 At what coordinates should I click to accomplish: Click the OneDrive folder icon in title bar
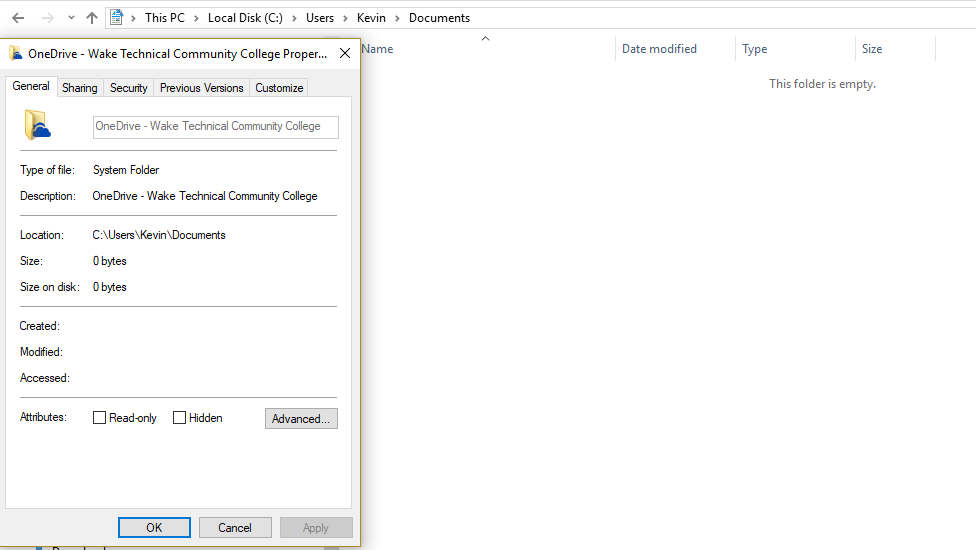[16, 54]
